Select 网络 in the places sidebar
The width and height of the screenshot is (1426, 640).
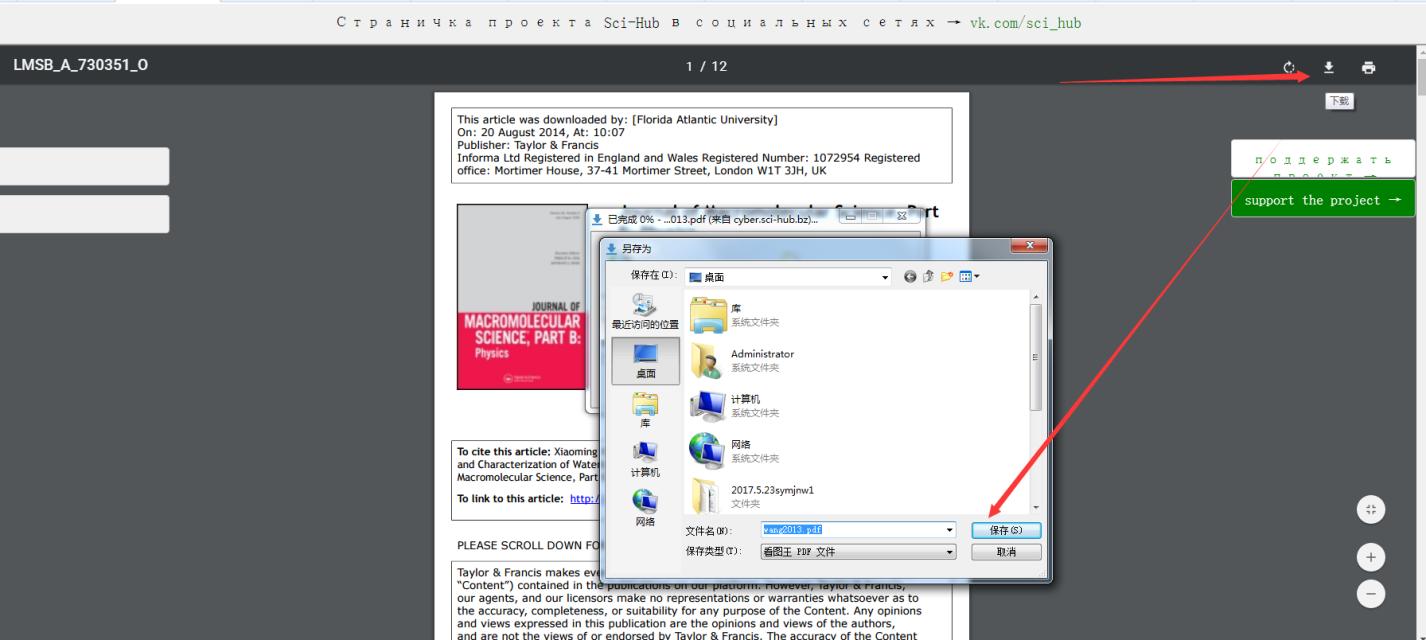click(645, 507)
